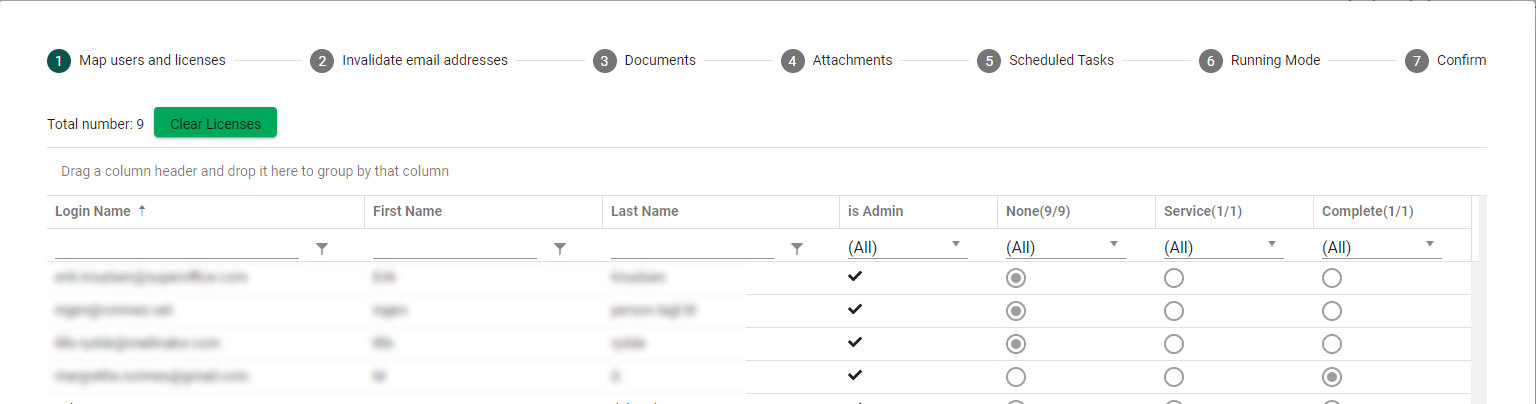This screenshot has height=404, width=1536.
Task: Go to Invalidate email addresses step
Action: pos(425,60)
